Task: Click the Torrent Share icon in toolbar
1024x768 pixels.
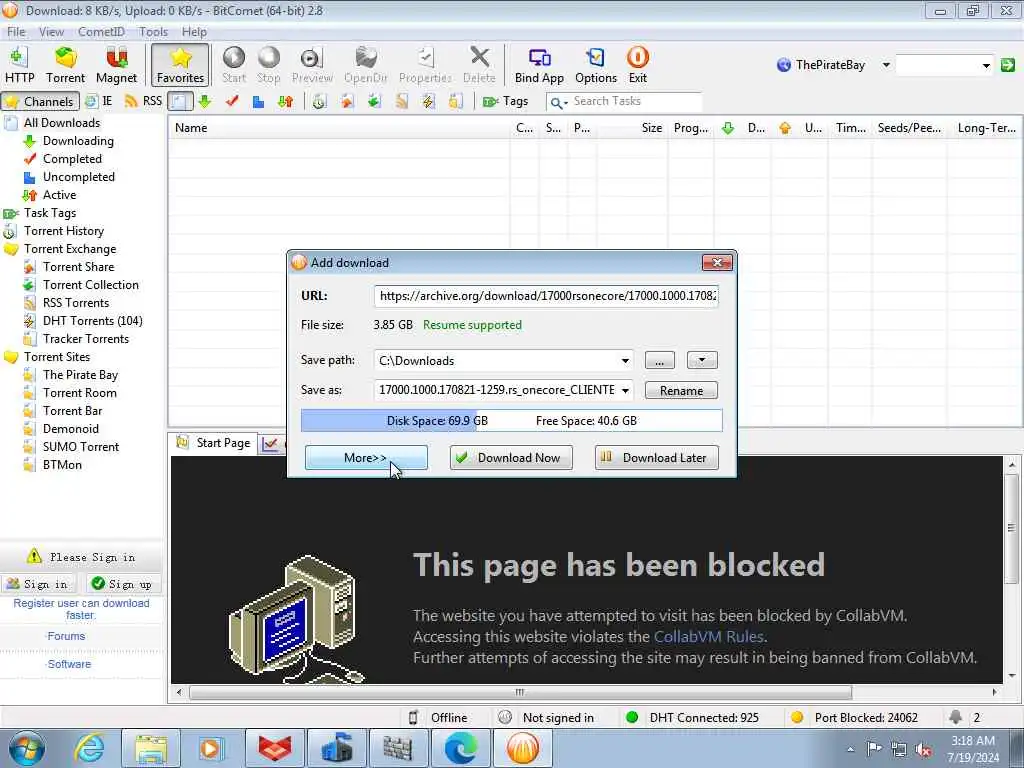Action: (347, 101)
